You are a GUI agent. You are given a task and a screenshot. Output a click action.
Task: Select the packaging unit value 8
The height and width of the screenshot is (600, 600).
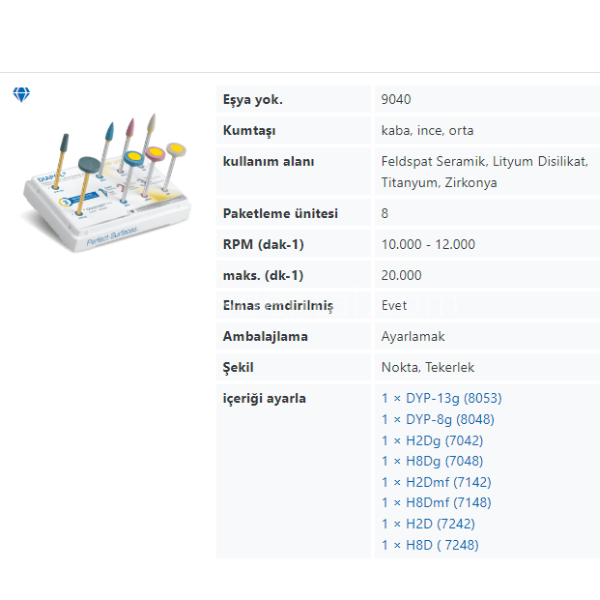[x=385, y=213]
